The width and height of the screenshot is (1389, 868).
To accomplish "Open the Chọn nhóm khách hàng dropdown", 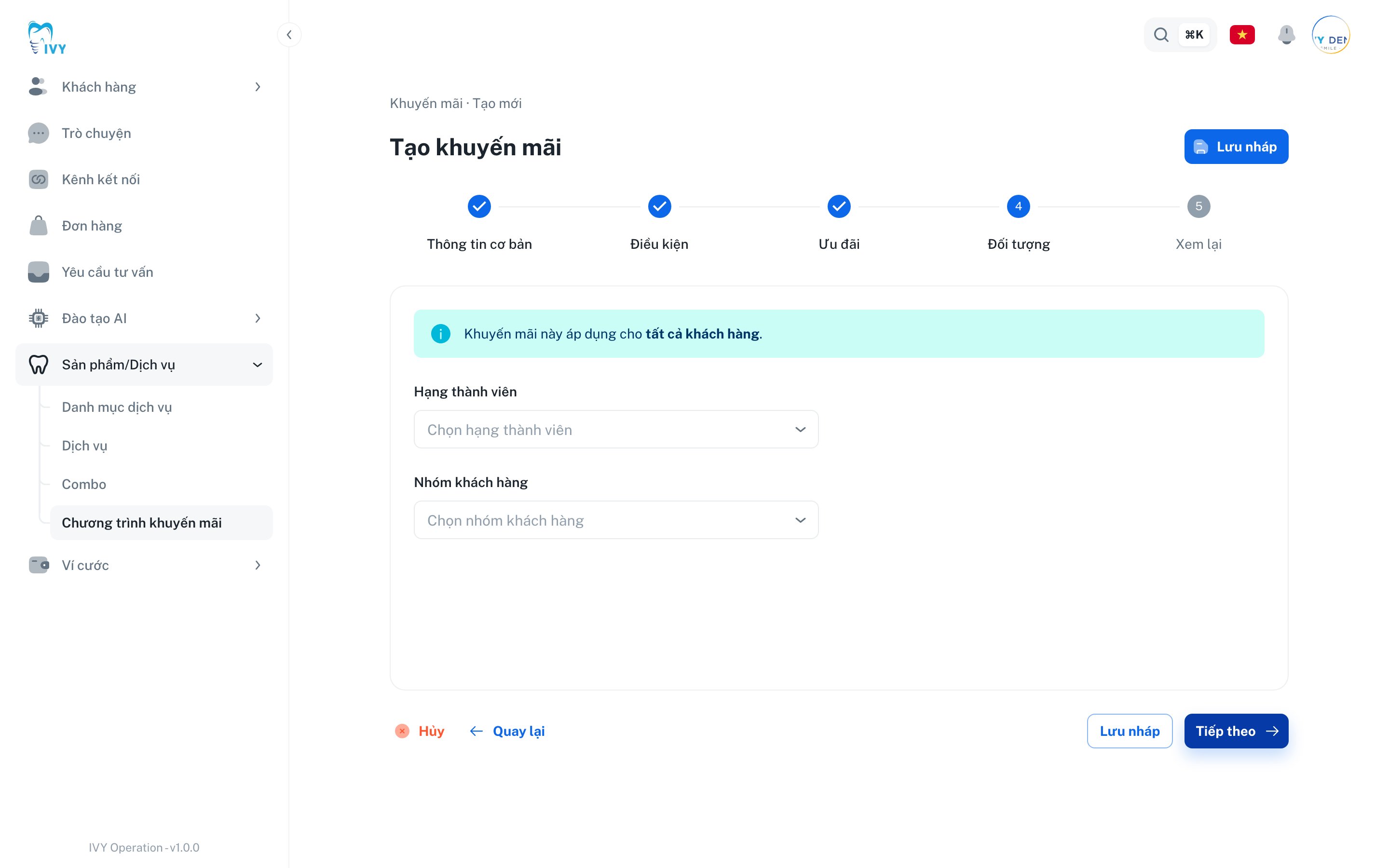I will [616, 520].
